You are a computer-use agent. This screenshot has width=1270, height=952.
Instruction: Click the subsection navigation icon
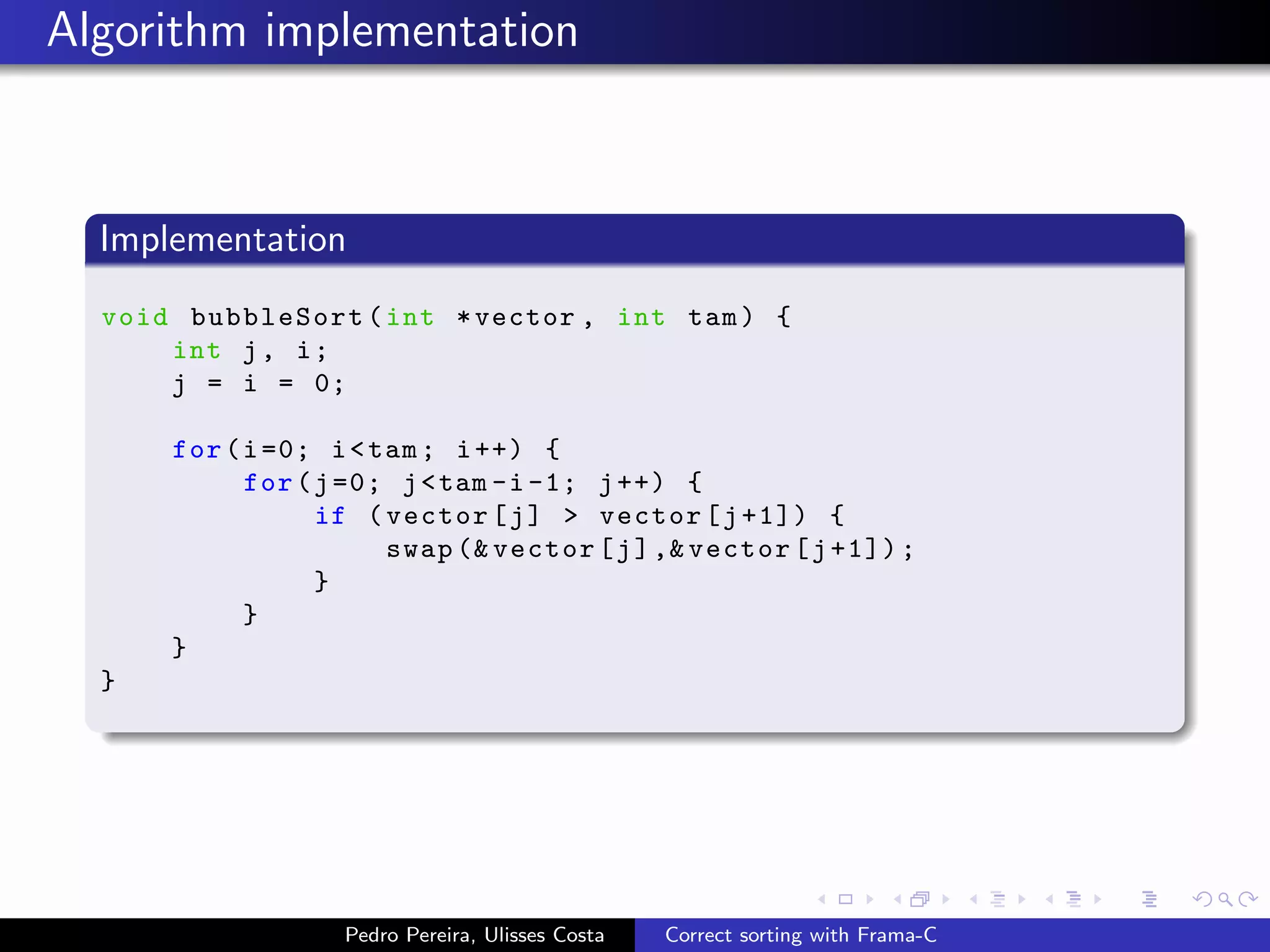point(997,899)
